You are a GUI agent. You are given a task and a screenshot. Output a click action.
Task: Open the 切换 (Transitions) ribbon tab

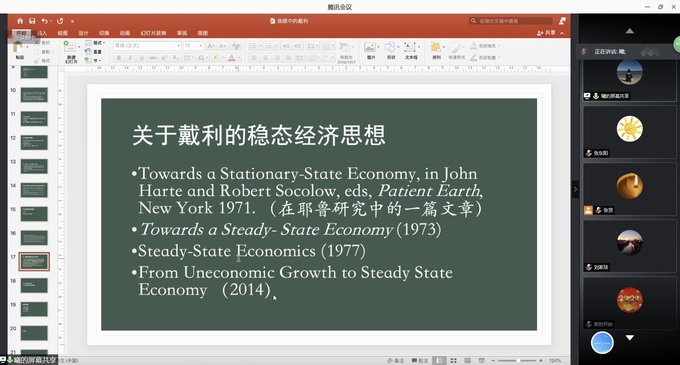pos(104,33)
